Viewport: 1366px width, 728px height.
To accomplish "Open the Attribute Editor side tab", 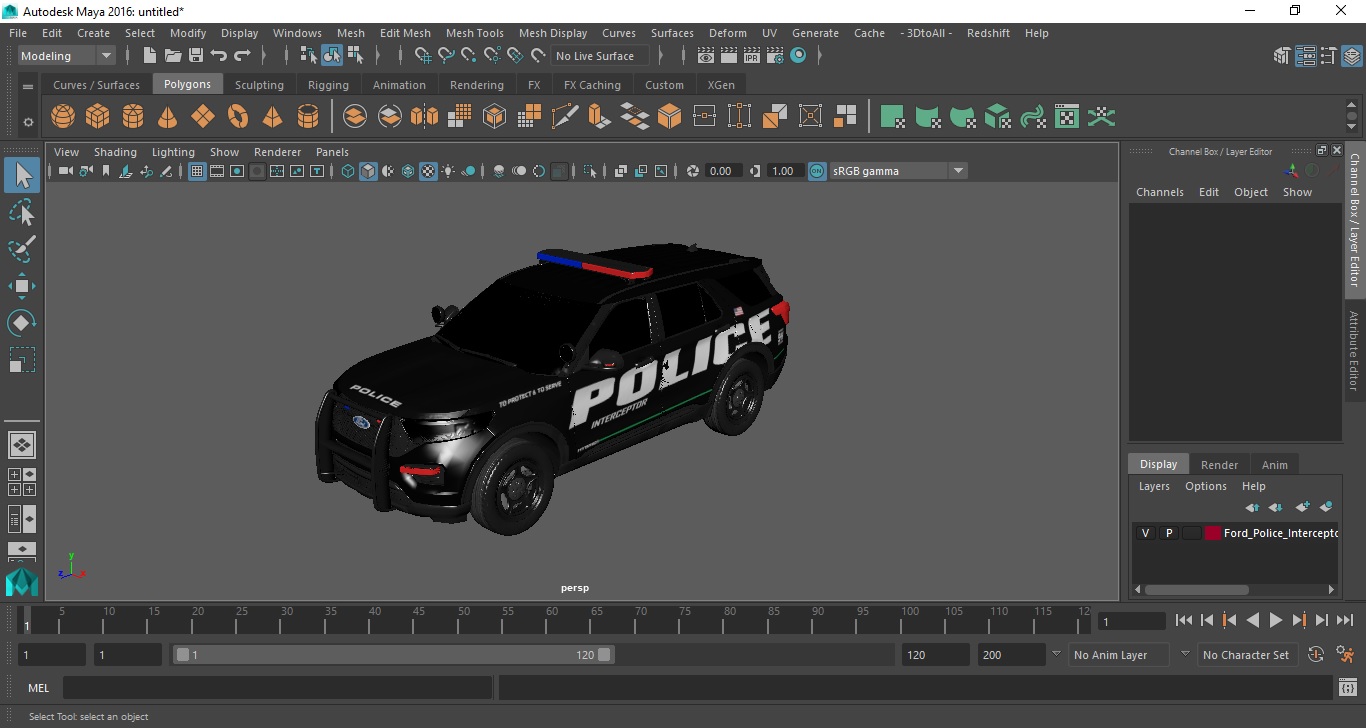I will pos(1354,350).
